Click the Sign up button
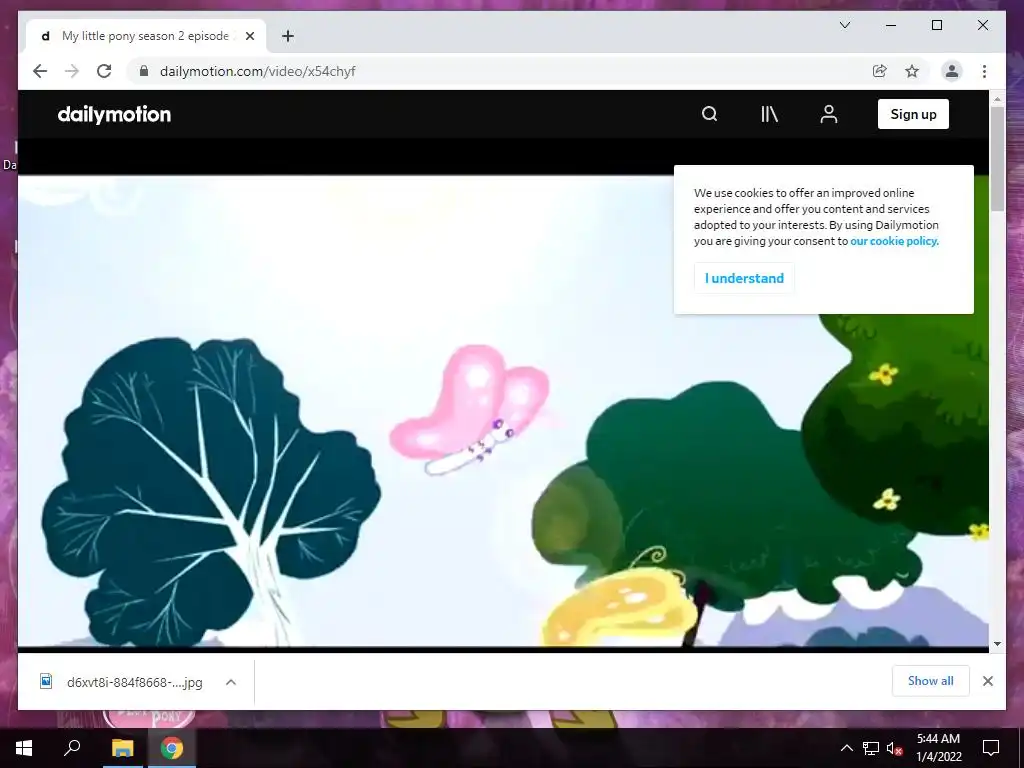The height and width of the screenshot is (768, 1024). point(913,114)
